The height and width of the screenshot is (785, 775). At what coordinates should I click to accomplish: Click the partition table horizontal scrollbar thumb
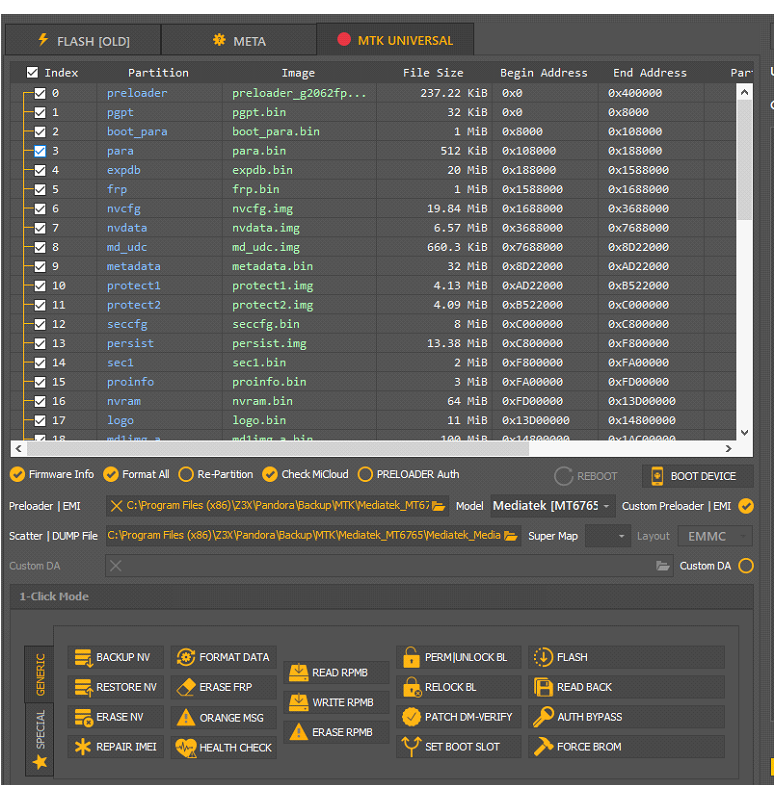[278, 449]
